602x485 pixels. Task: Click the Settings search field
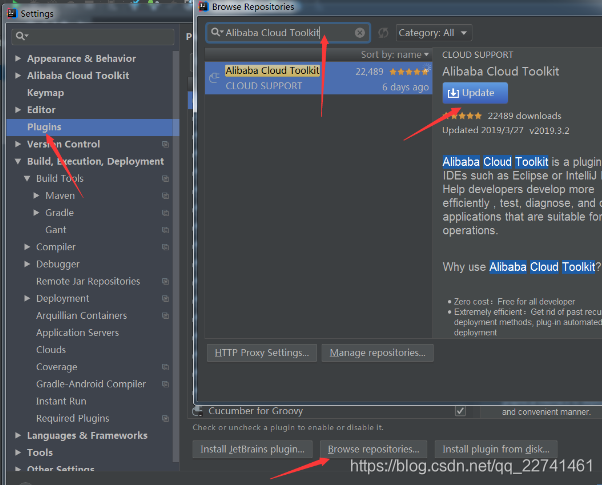point(93,36)
